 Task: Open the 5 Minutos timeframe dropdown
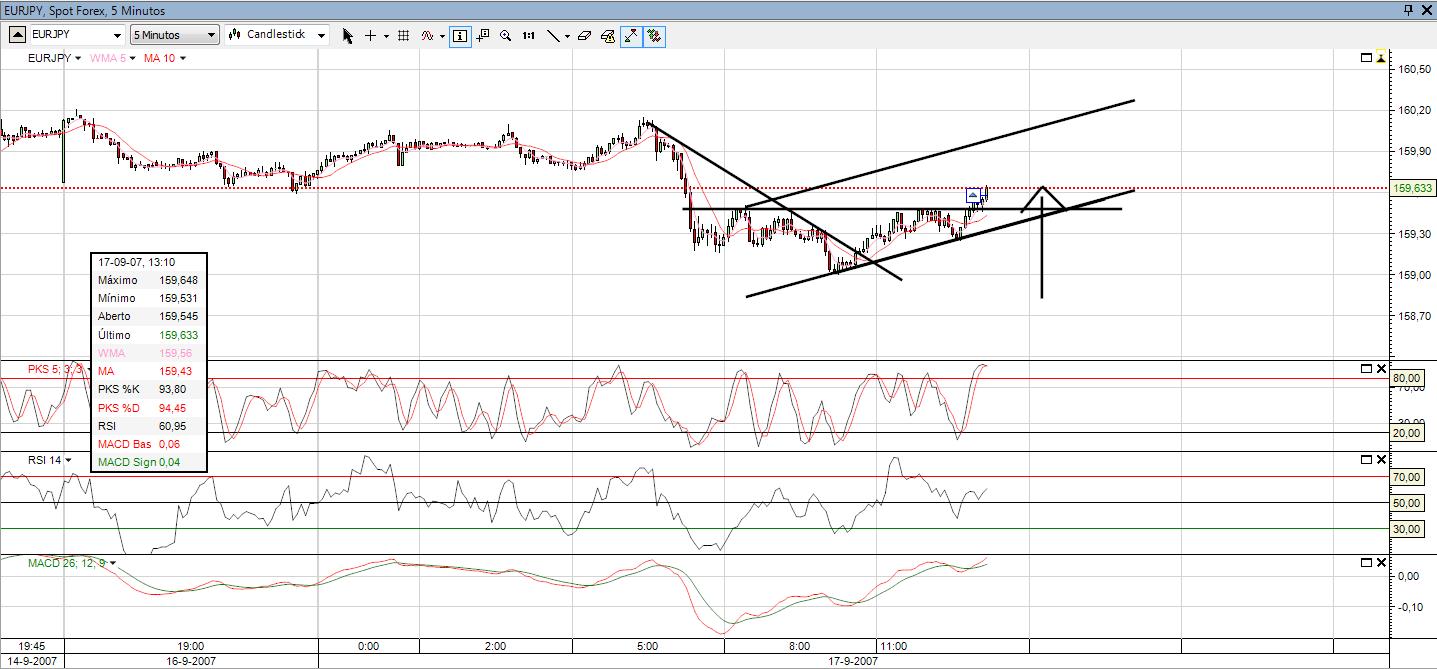tap(174, 35)
